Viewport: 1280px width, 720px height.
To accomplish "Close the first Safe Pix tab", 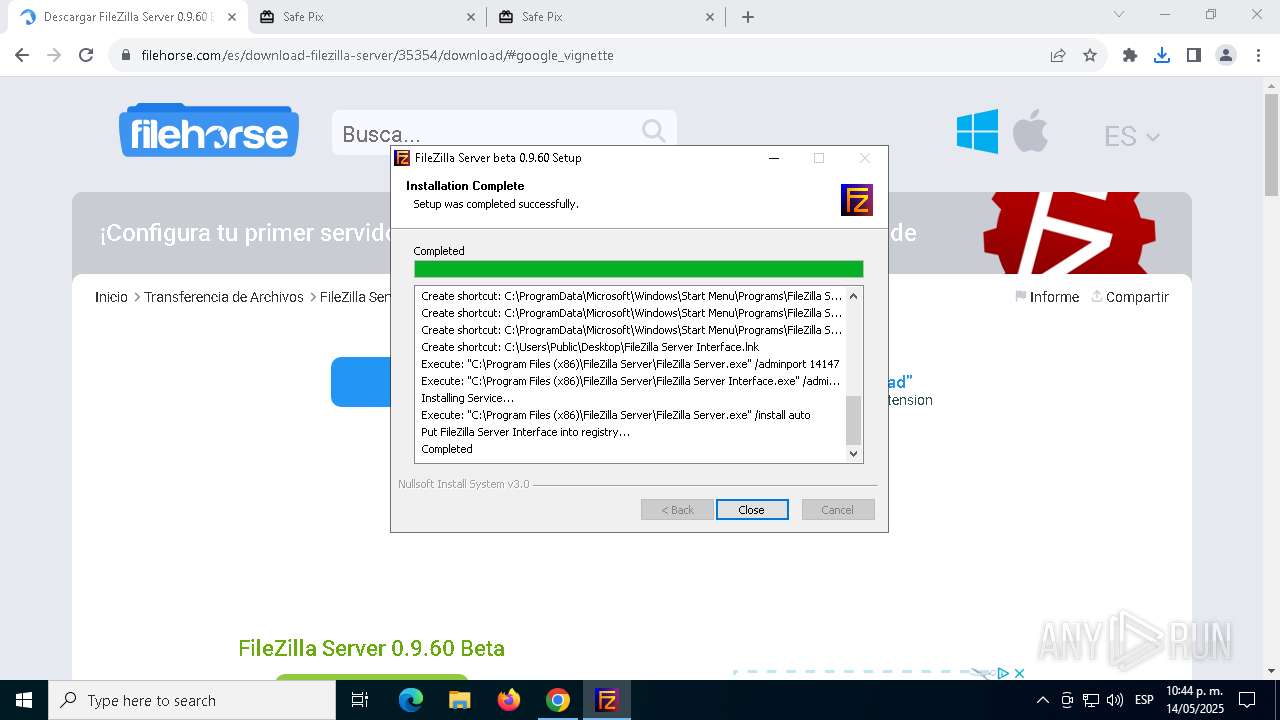I will pos(472,17).
